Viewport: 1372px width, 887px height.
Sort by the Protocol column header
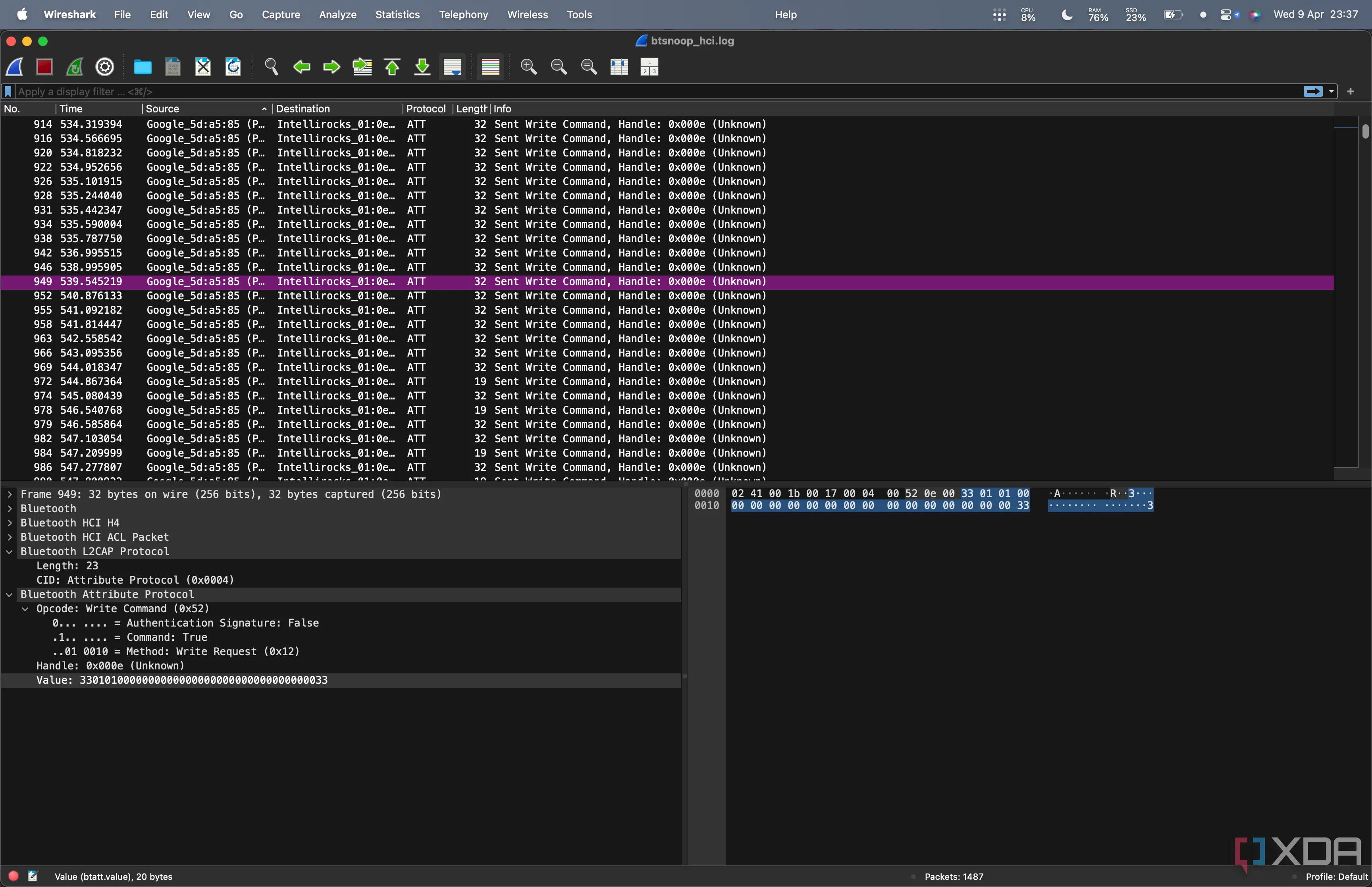pyautogui.click(x=428, y=109)
